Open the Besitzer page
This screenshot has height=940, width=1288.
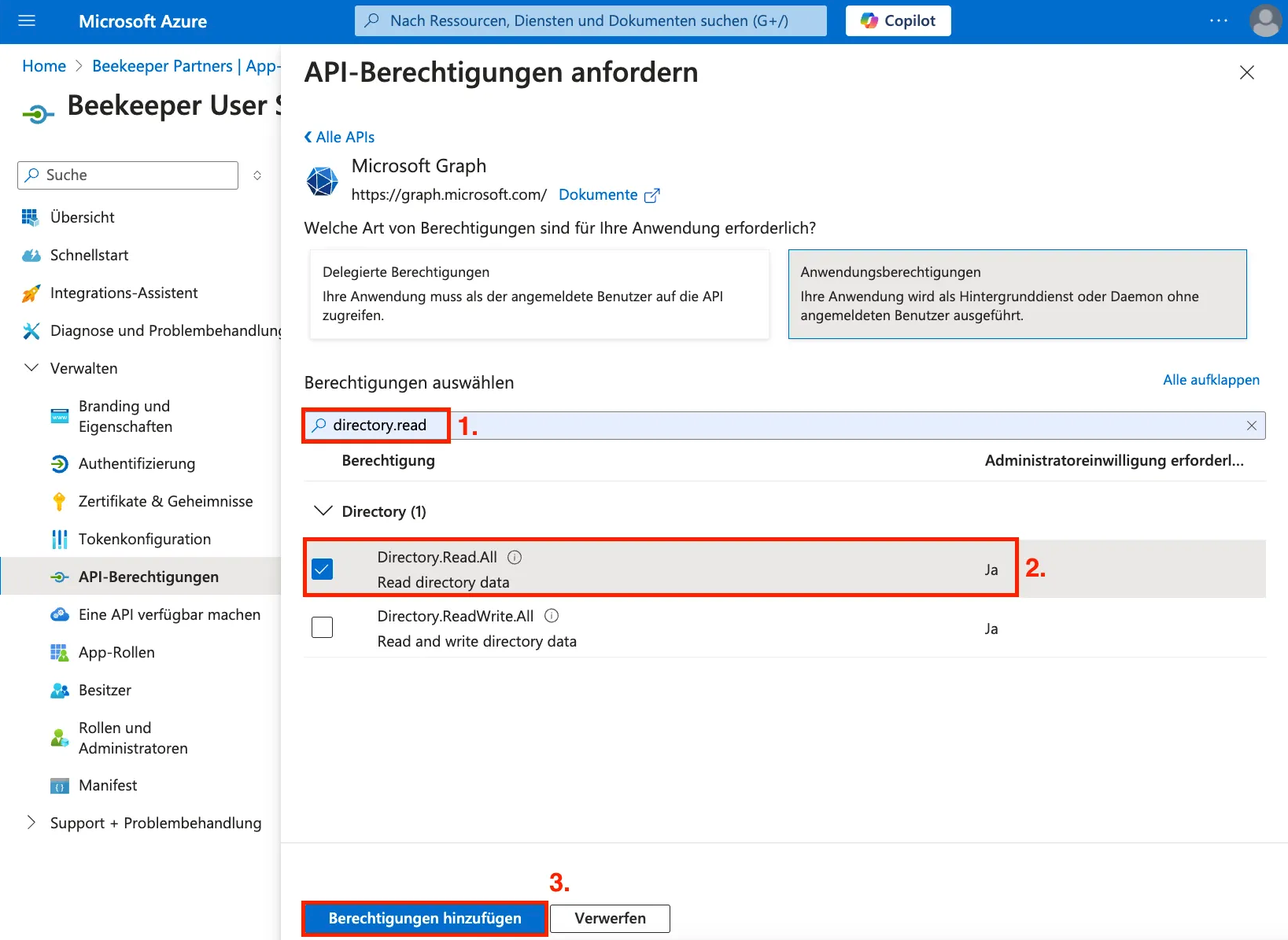105,690
